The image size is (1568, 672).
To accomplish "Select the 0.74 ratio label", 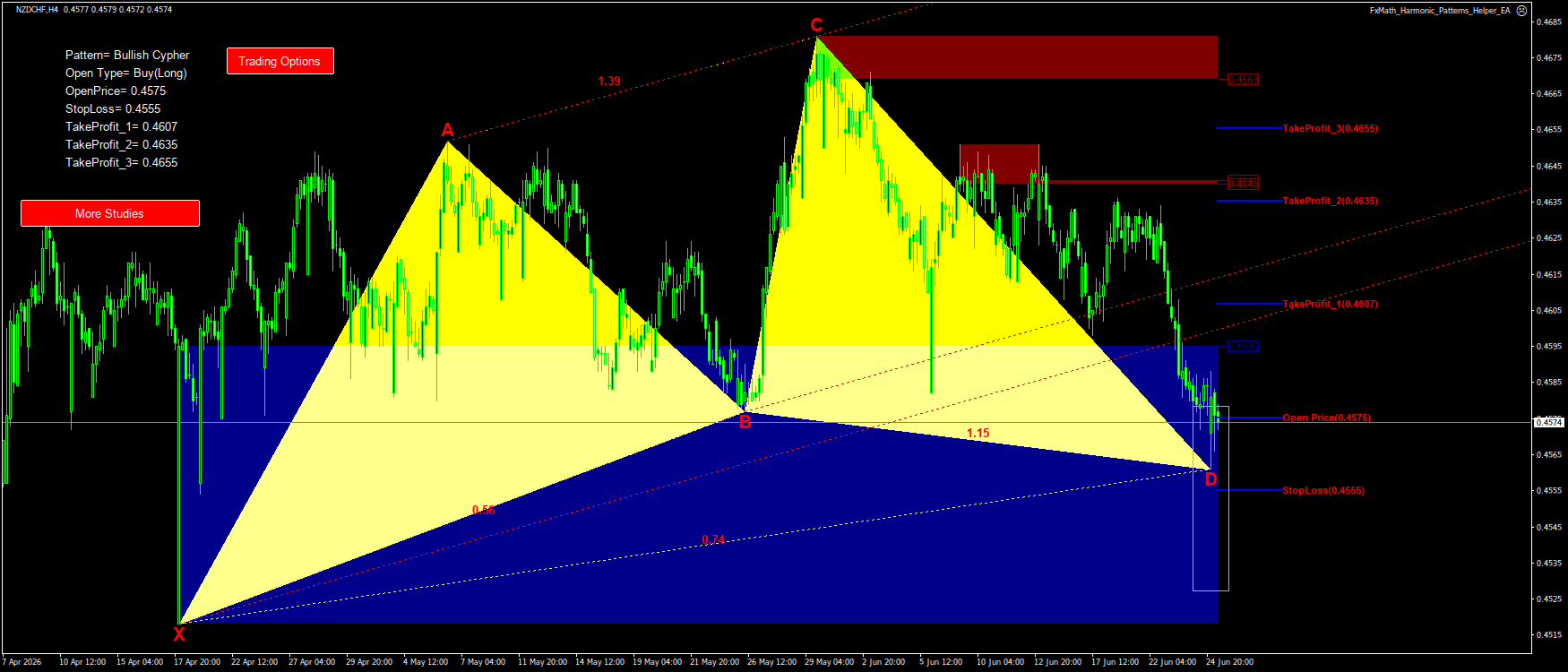I will click(x=713, y=539).
